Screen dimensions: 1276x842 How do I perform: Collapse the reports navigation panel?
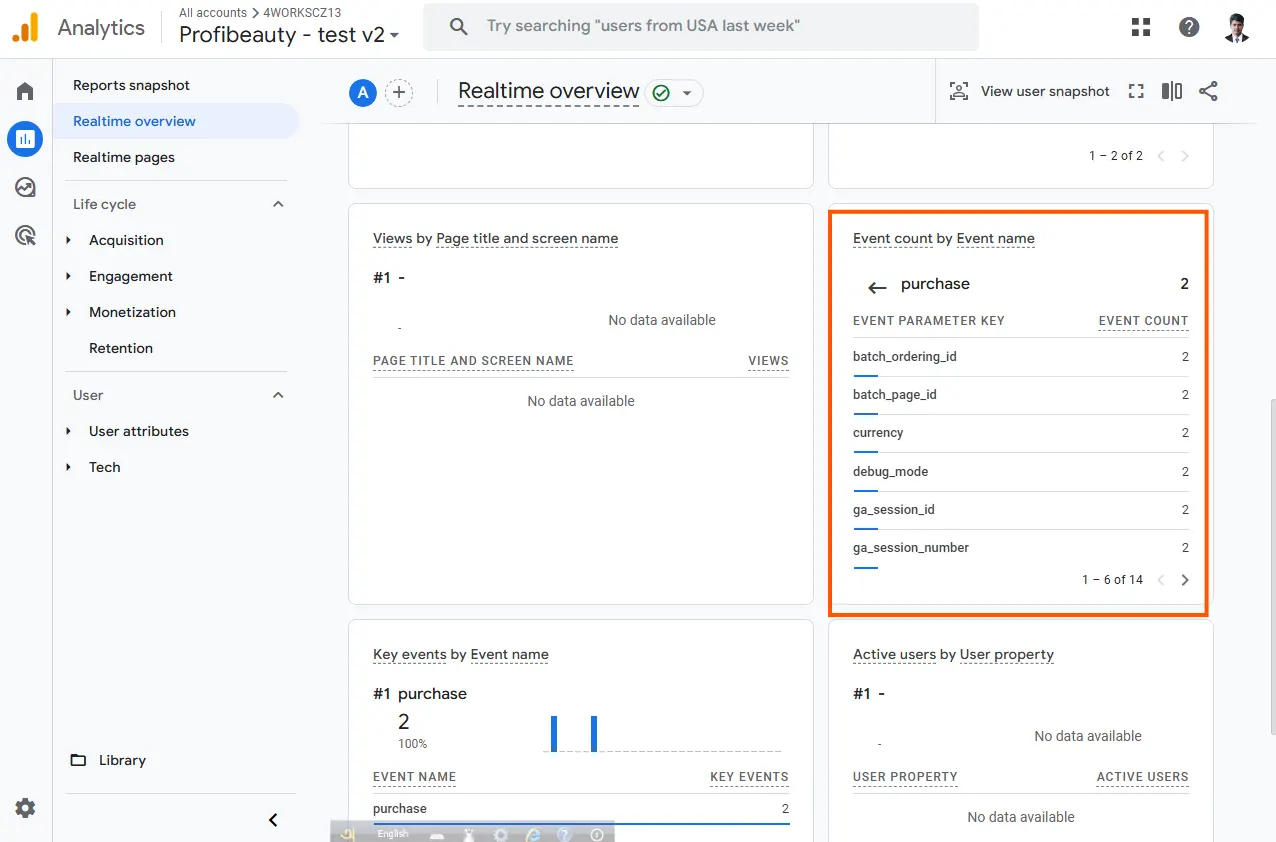[x=273, y=820]
